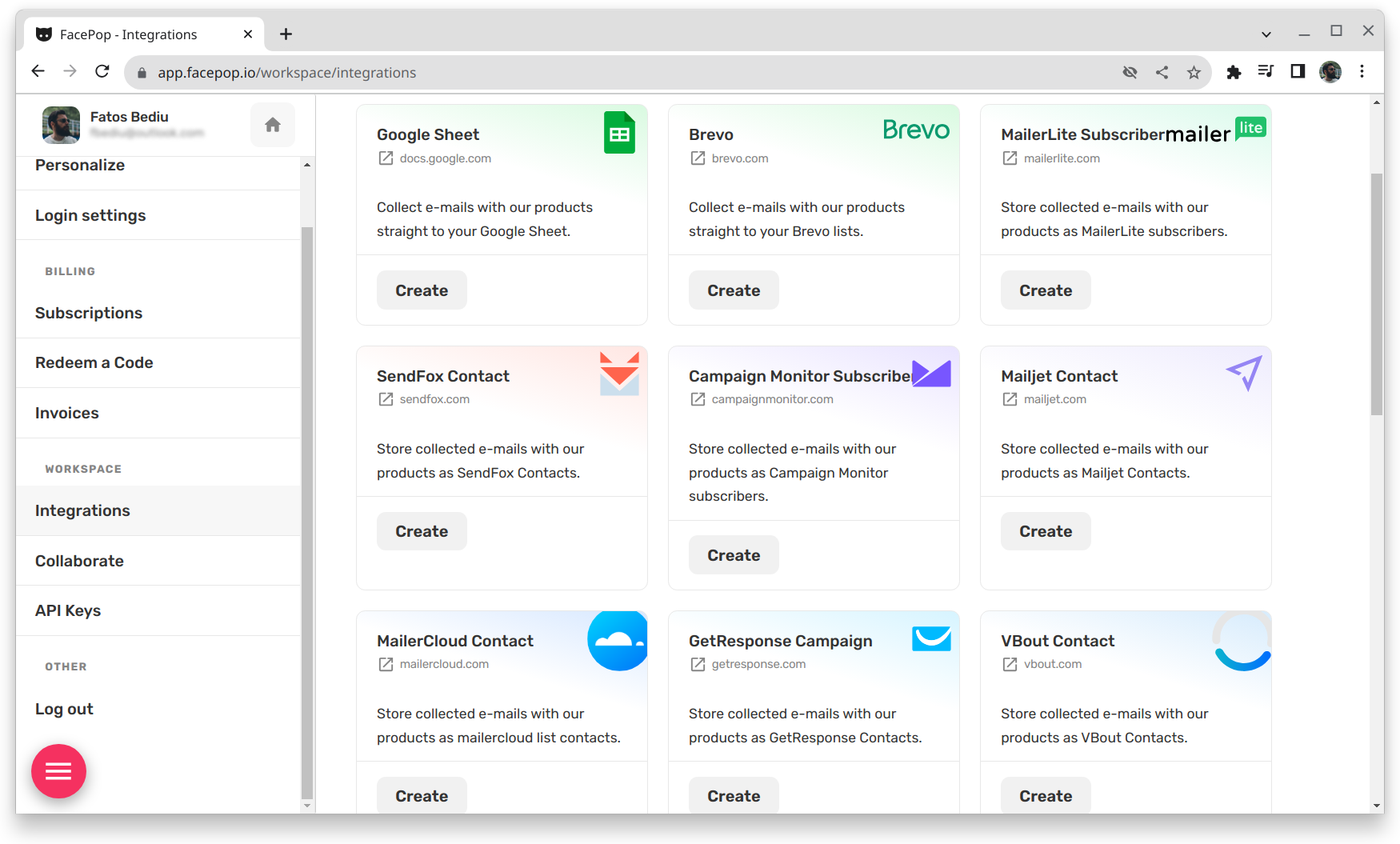Click the Campaign Monitor envelope logo
The image size is (1400, 844).
coord(931,374)
